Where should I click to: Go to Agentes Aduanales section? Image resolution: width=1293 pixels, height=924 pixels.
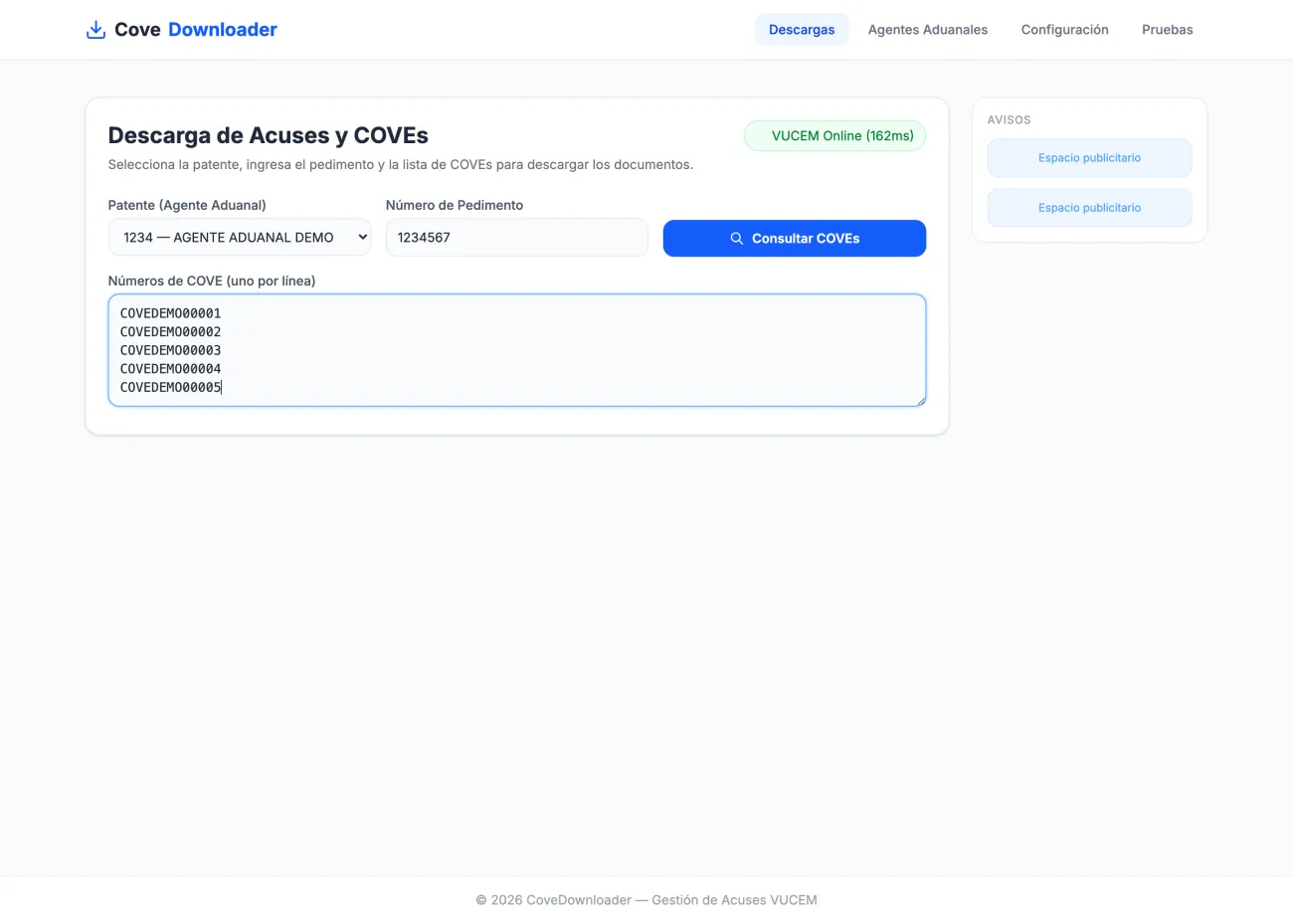[928, 30]
